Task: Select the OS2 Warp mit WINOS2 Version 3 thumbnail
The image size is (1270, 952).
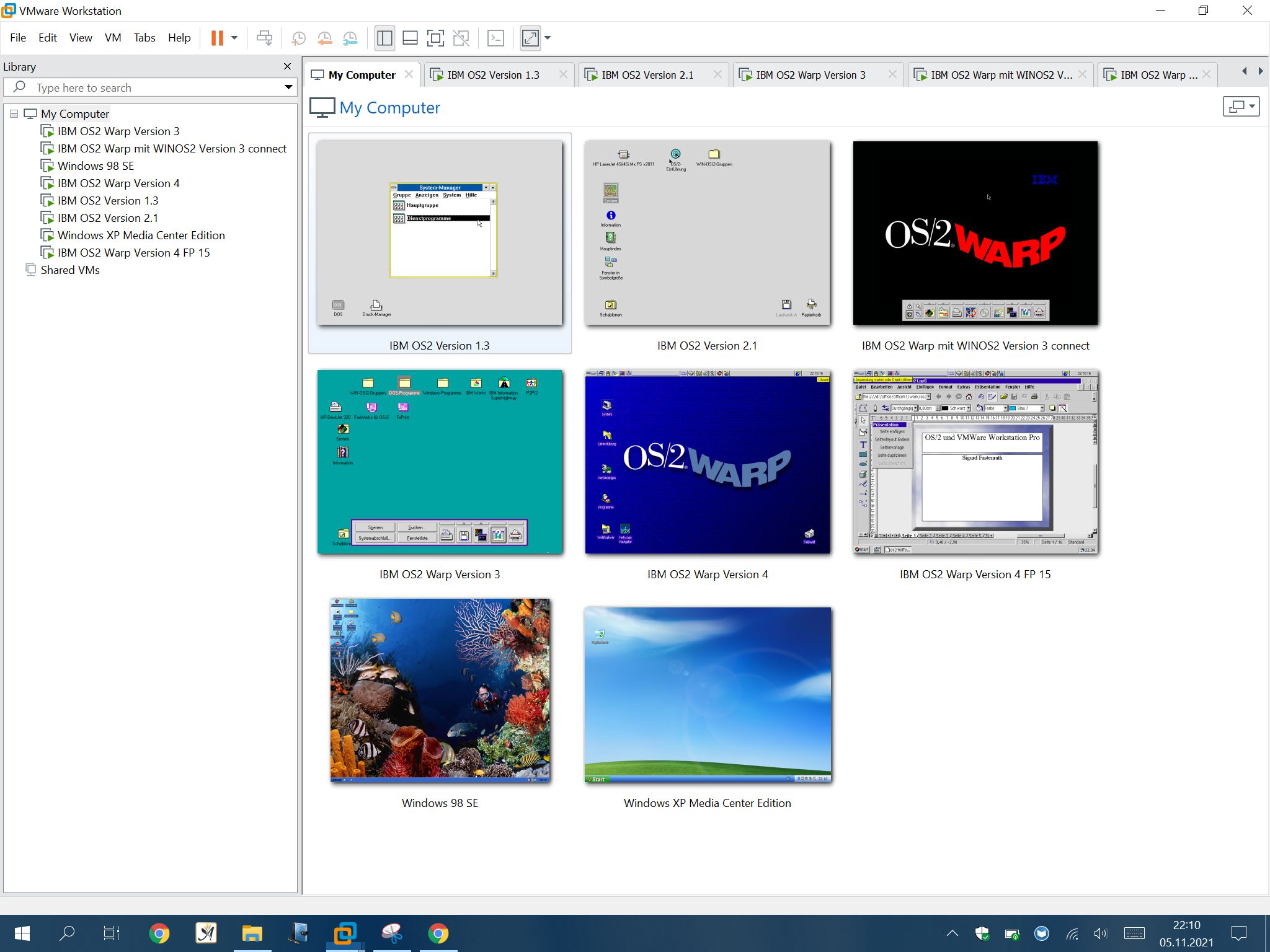Action: click(x=975, y=233)
